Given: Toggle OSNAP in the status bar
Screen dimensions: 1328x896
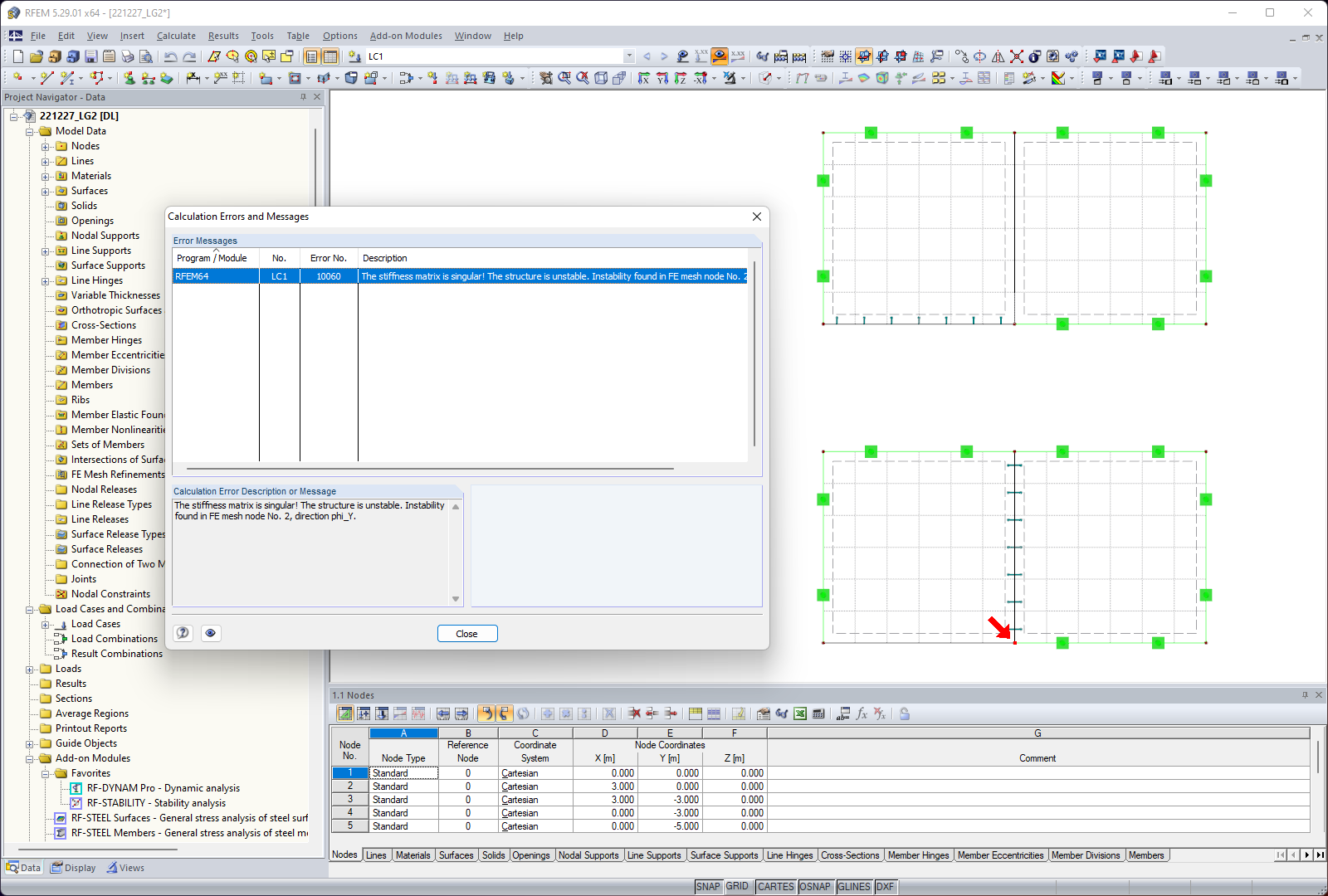Looking at the screenshot, I should click(x=815, y=887).
